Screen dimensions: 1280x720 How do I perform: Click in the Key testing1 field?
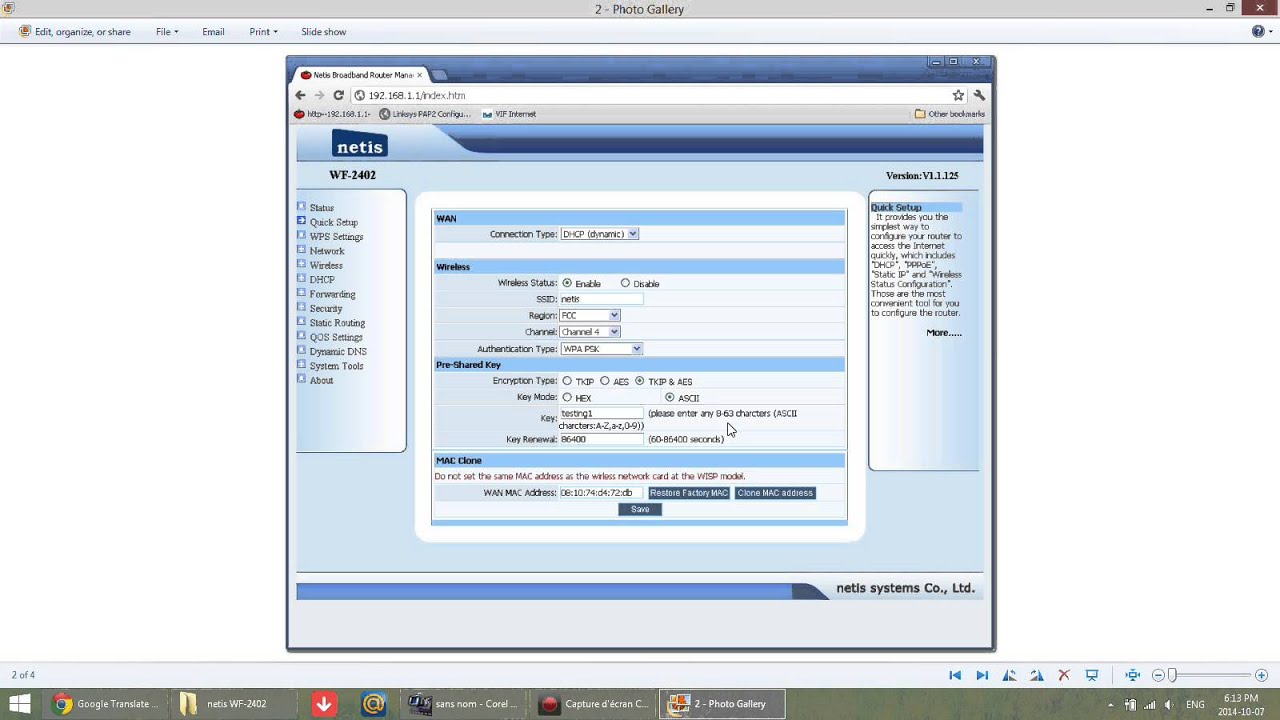coord(601,413)
